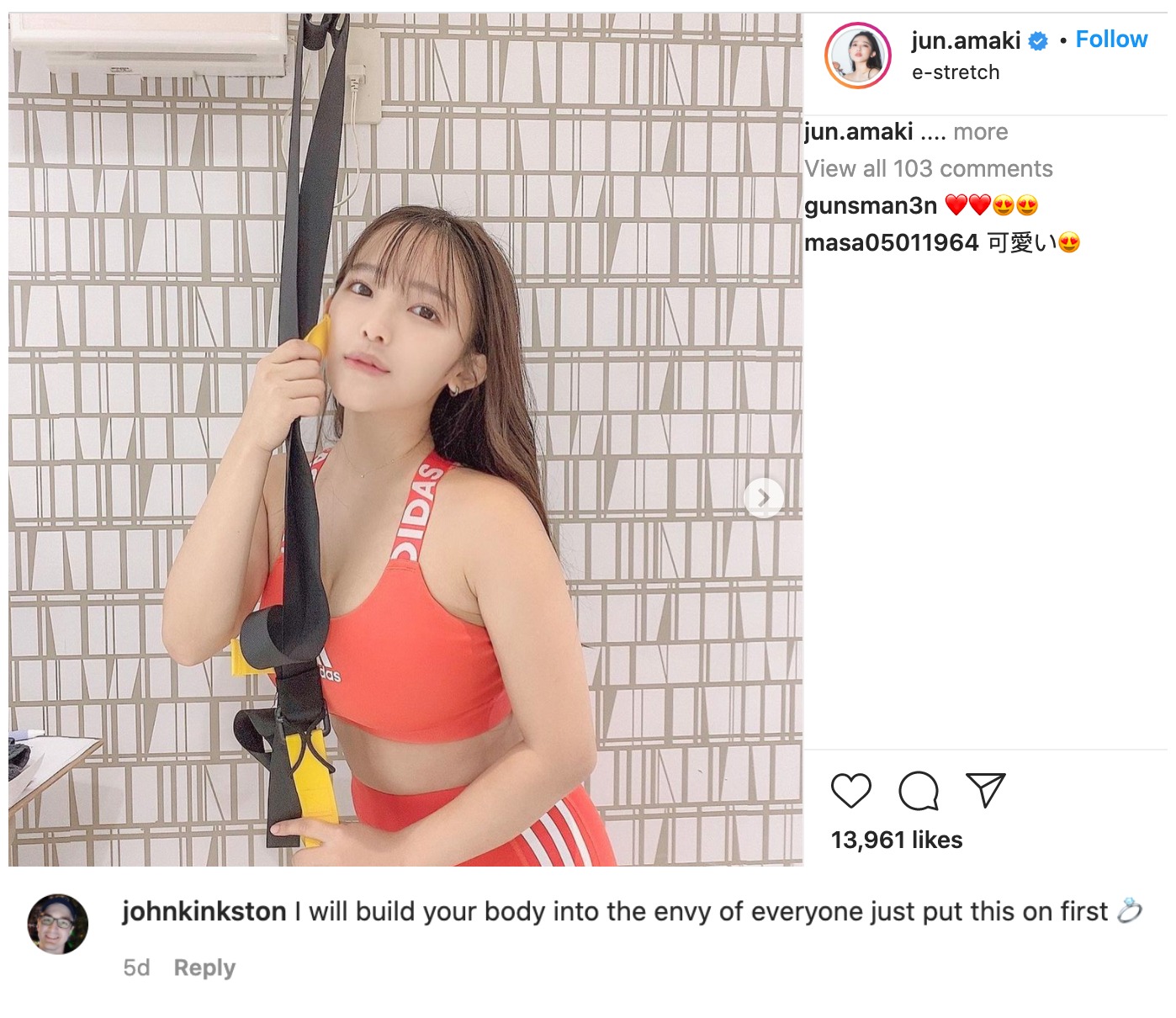Click the 5d comment timestamp
The image size is (1176, 1018).
[136, 968]
